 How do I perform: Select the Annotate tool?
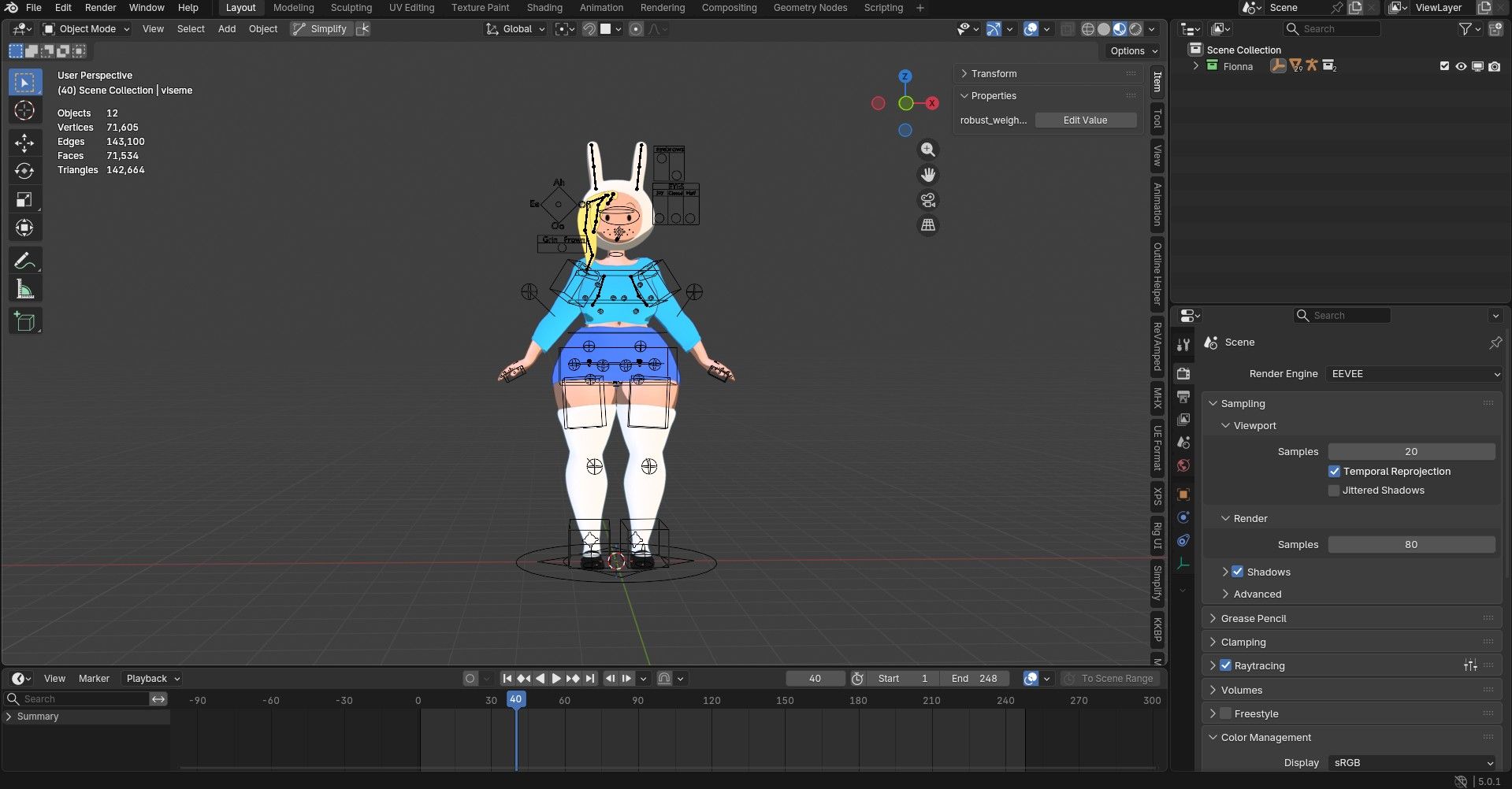tap(24, 261)
